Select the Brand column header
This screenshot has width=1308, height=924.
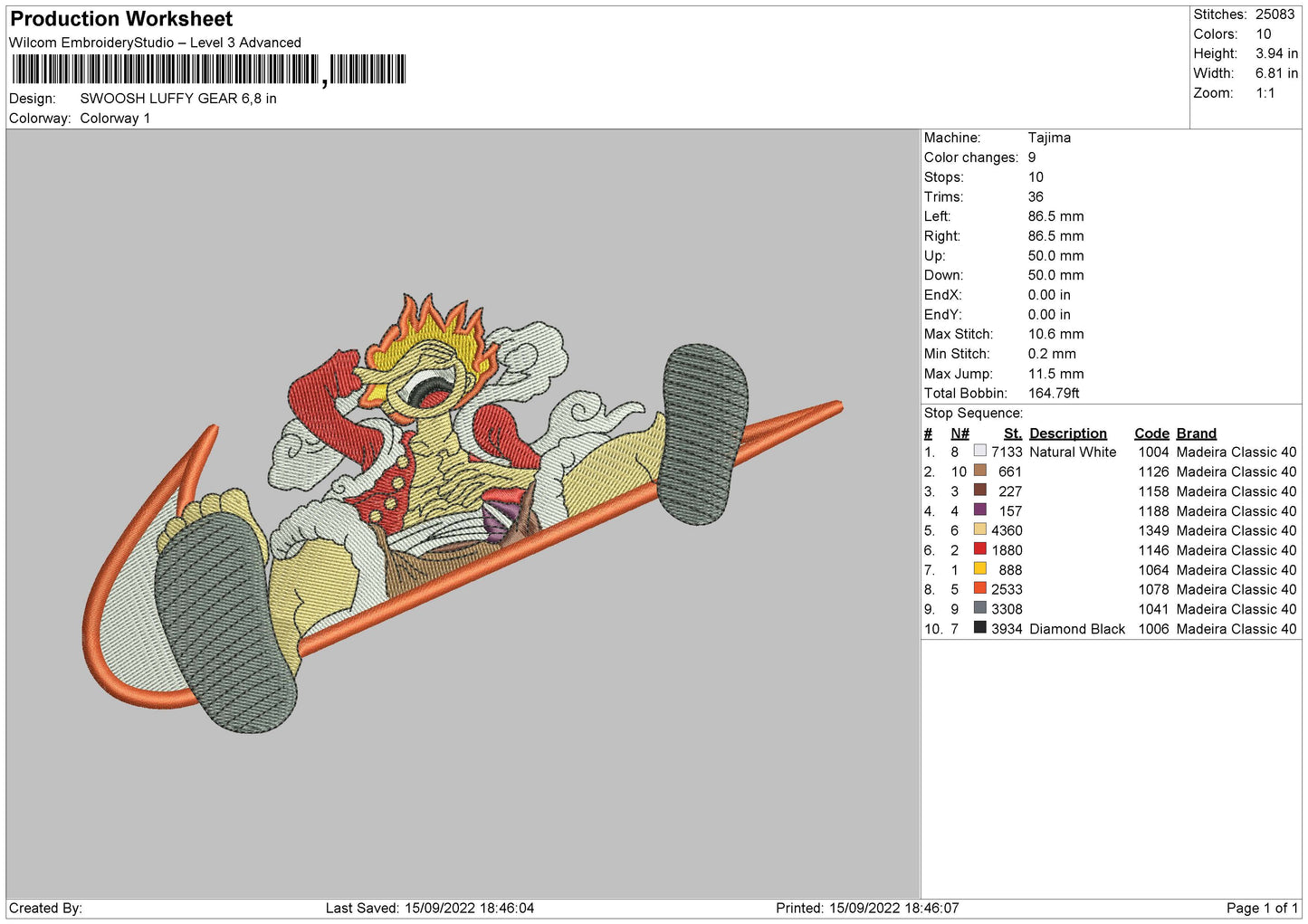click(x=1196, y=433)
